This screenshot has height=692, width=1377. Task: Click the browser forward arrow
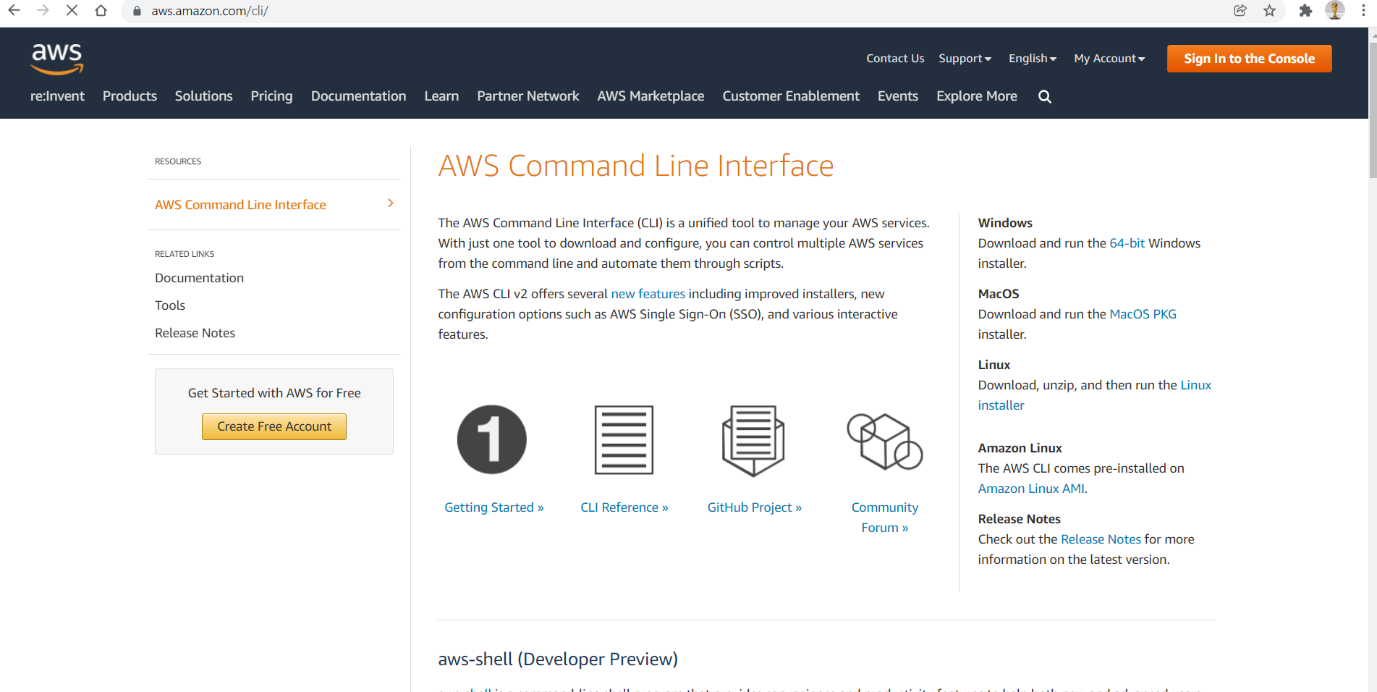tap(43, 11)
